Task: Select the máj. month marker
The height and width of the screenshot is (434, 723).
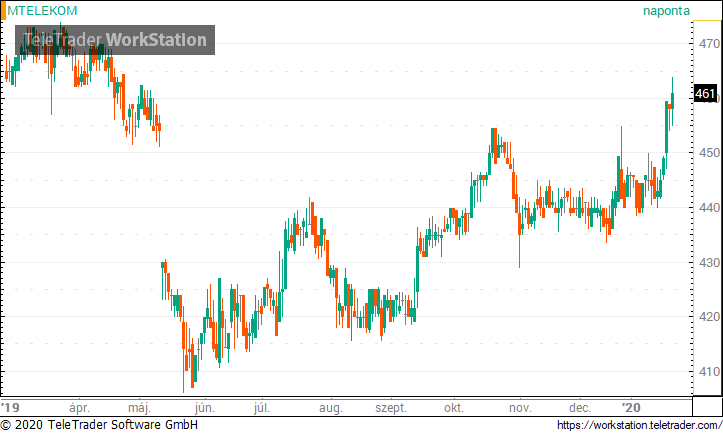Action: (139, 408)
